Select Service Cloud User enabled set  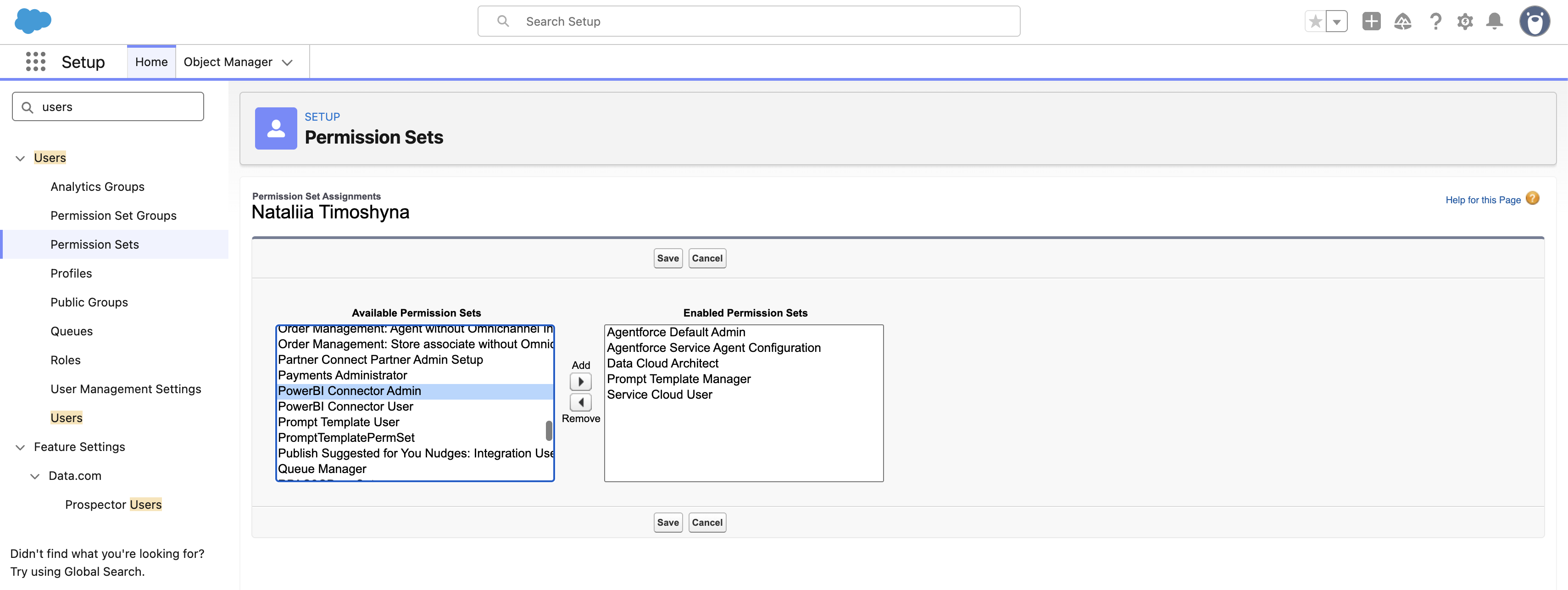click(743, 395)
